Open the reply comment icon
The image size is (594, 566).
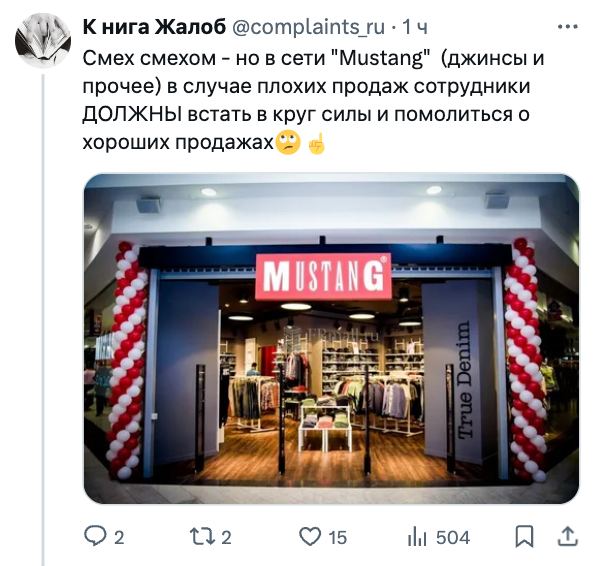(95, 536)
